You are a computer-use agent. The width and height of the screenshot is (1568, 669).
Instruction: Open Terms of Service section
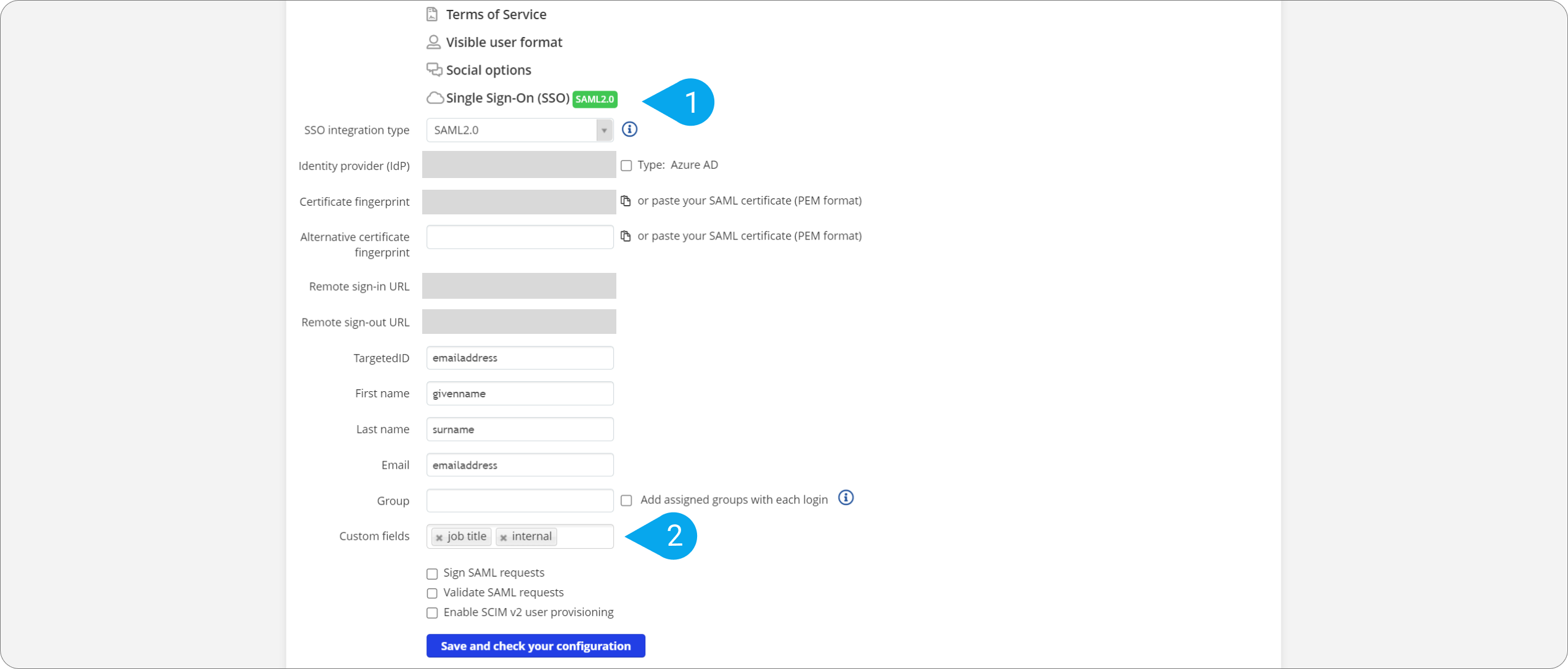pyautogui.click(x=496, y=14)
